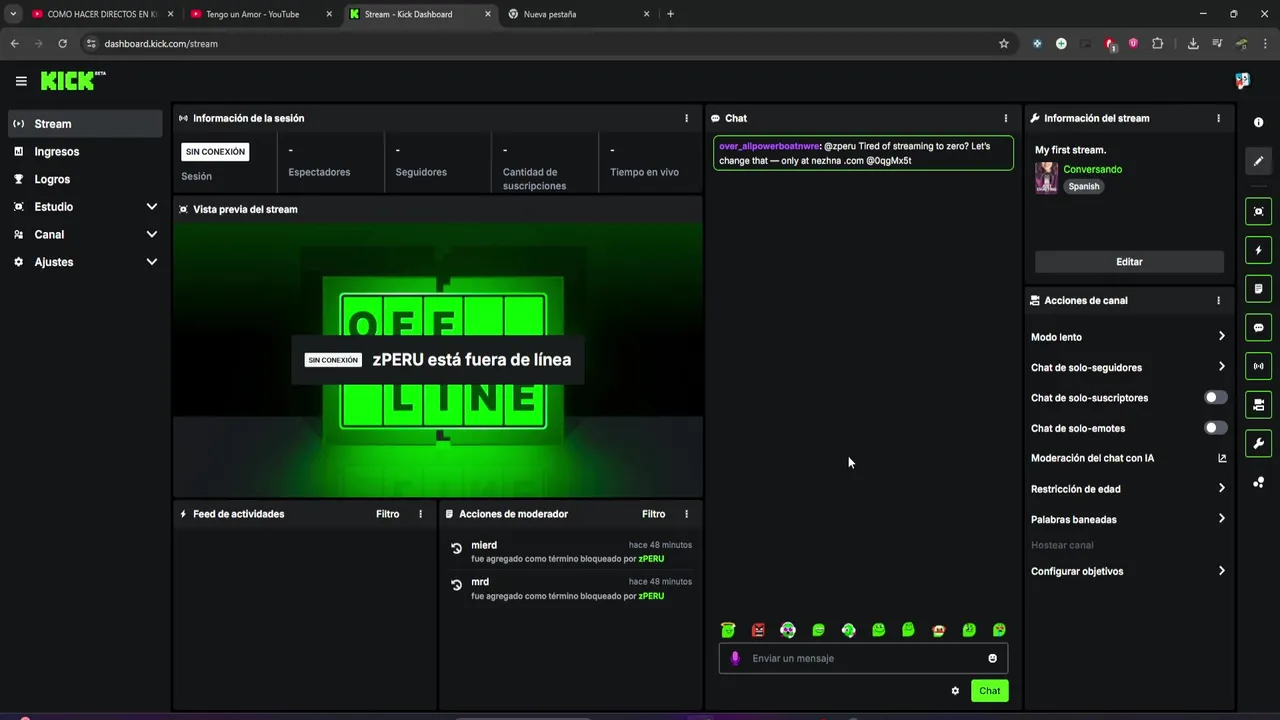This screenshot has width=1280, height=720.
Task: Expand the Estudio sidebar section
Action: pos(152,206)
